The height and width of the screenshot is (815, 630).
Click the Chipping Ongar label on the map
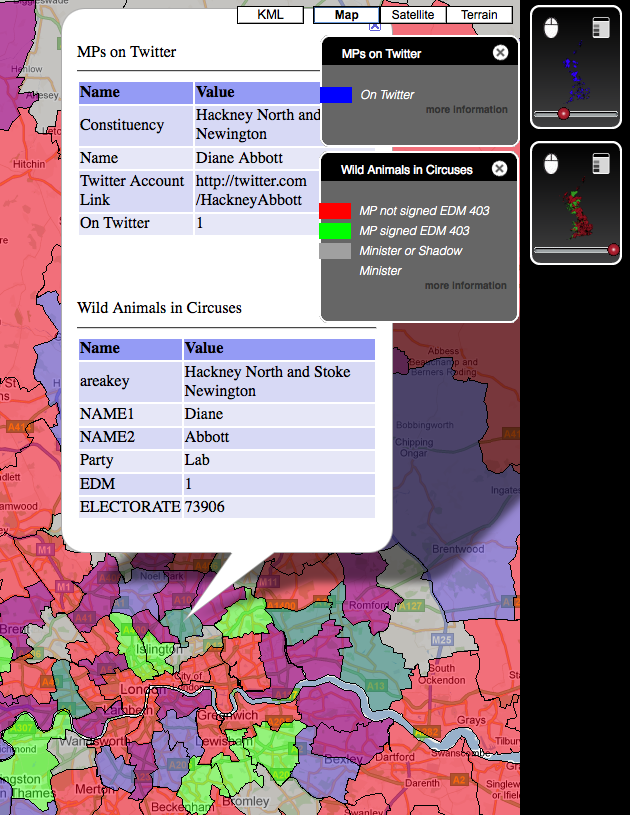pos(414,447)
